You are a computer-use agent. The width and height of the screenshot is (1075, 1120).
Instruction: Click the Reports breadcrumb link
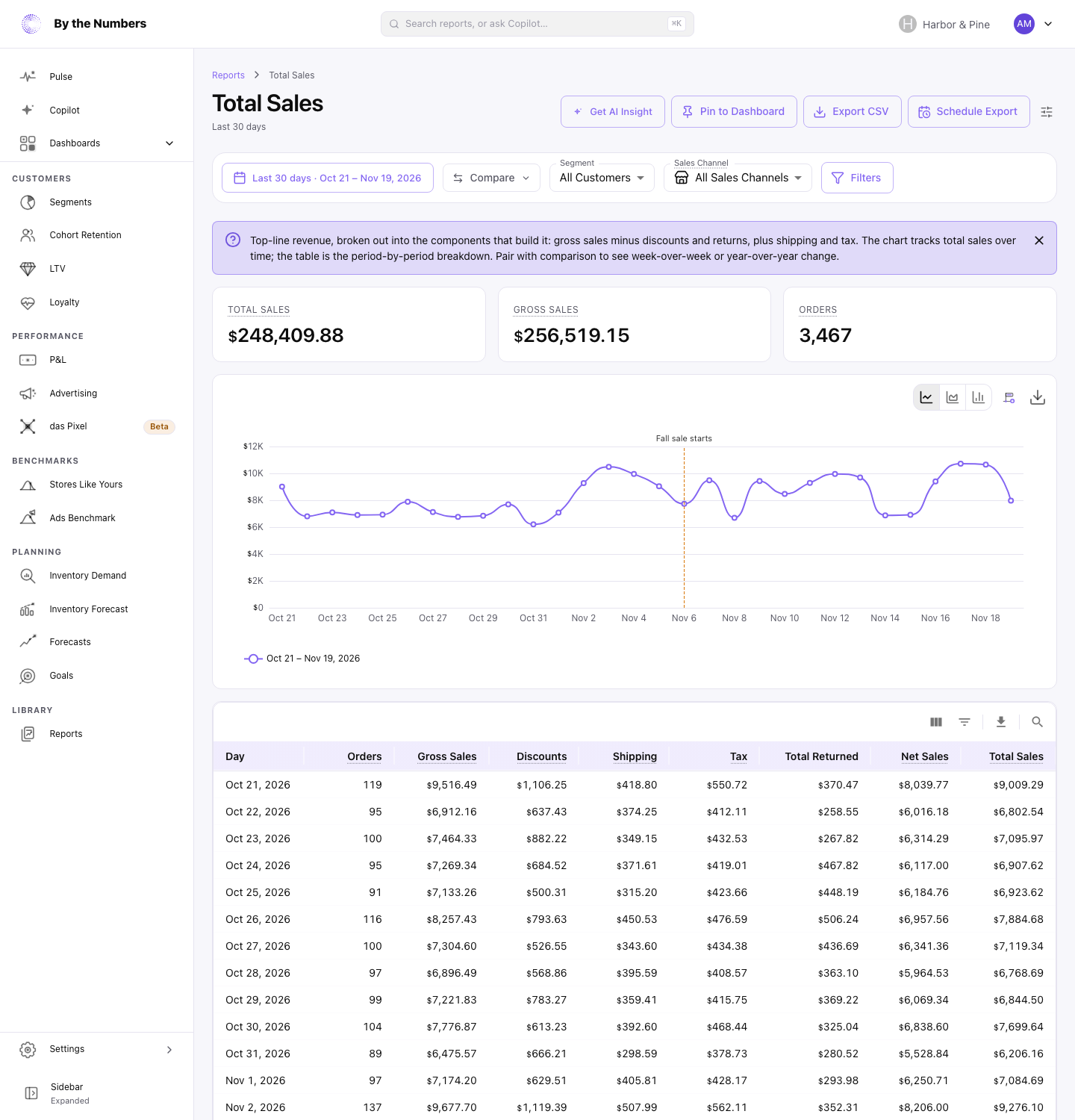pos(228,75)
